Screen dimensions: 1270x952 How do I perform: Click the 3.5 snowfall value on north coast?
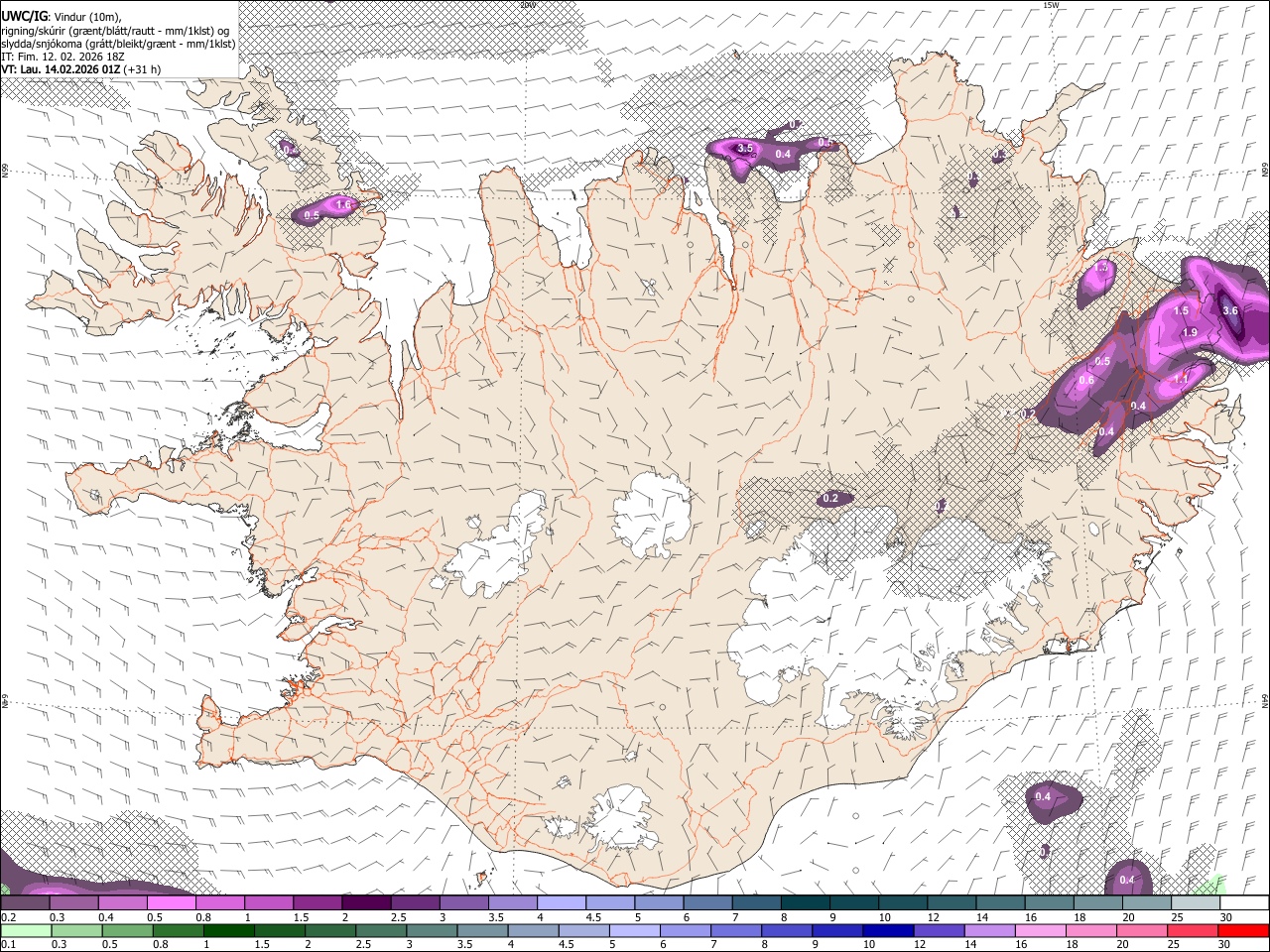pyautogui.click(x=745, y=149)
